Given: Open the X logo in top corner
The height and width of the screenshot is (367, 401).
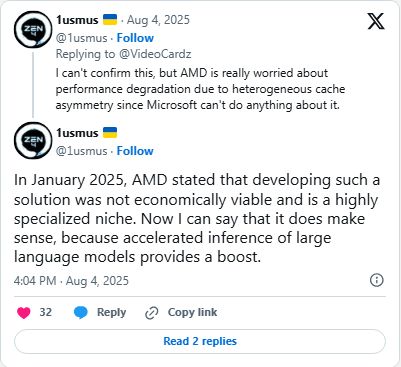Looking at the screenshot, I should [x=376, y=21].
